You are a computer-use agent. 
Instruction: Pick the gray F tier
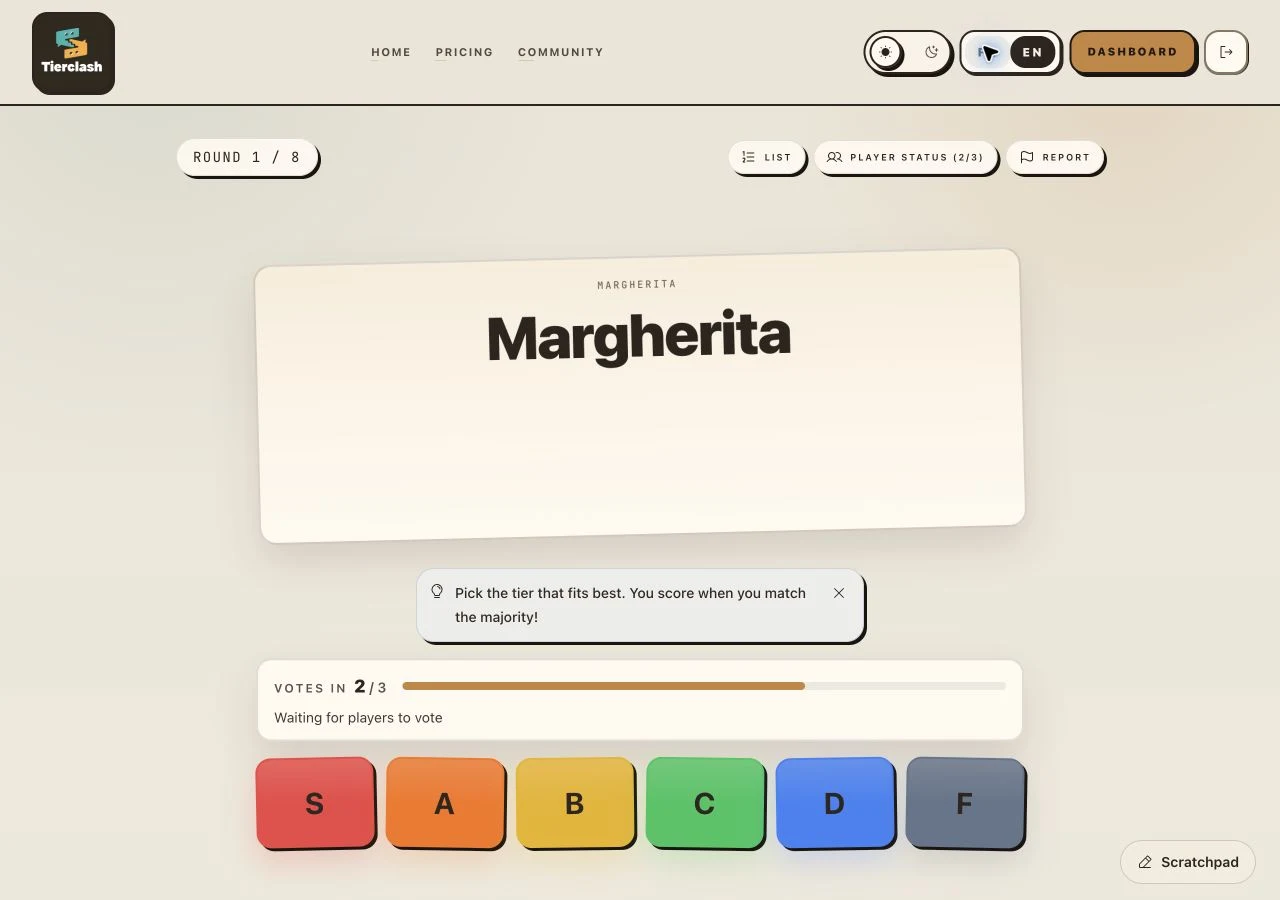[x=965, y=803]
